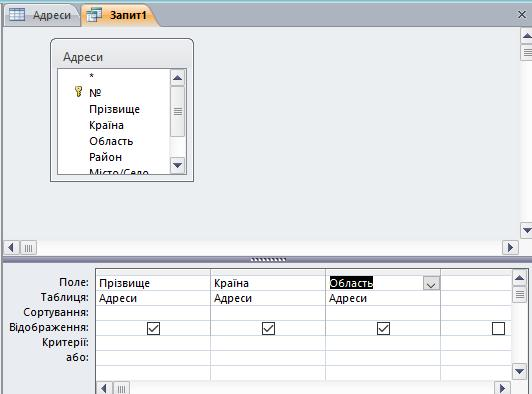Click the sort cell for Країна column

[x=268, y=313]
